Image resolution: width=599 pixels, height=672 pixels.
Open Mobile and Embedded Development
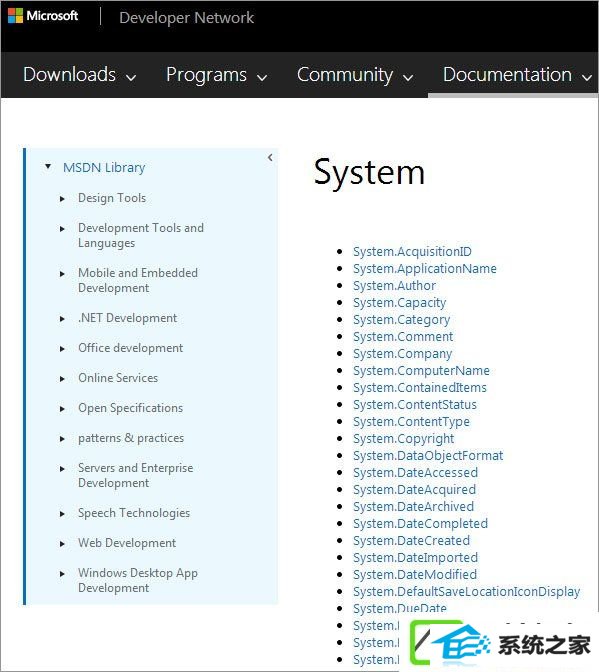coord(138,280)
